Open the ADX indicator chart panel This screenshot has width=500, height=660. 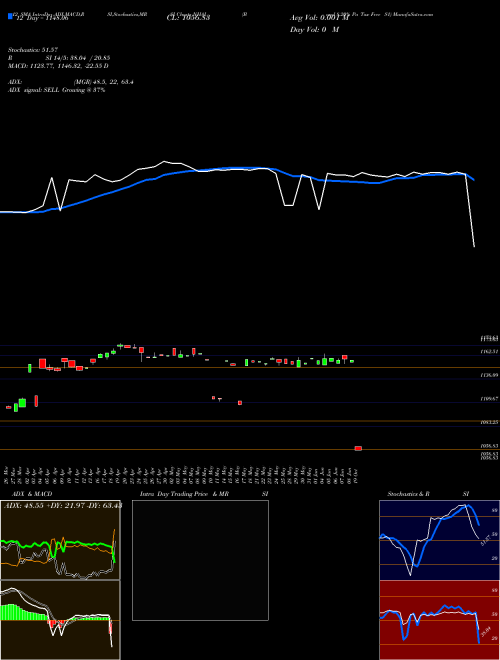point(60,540)
